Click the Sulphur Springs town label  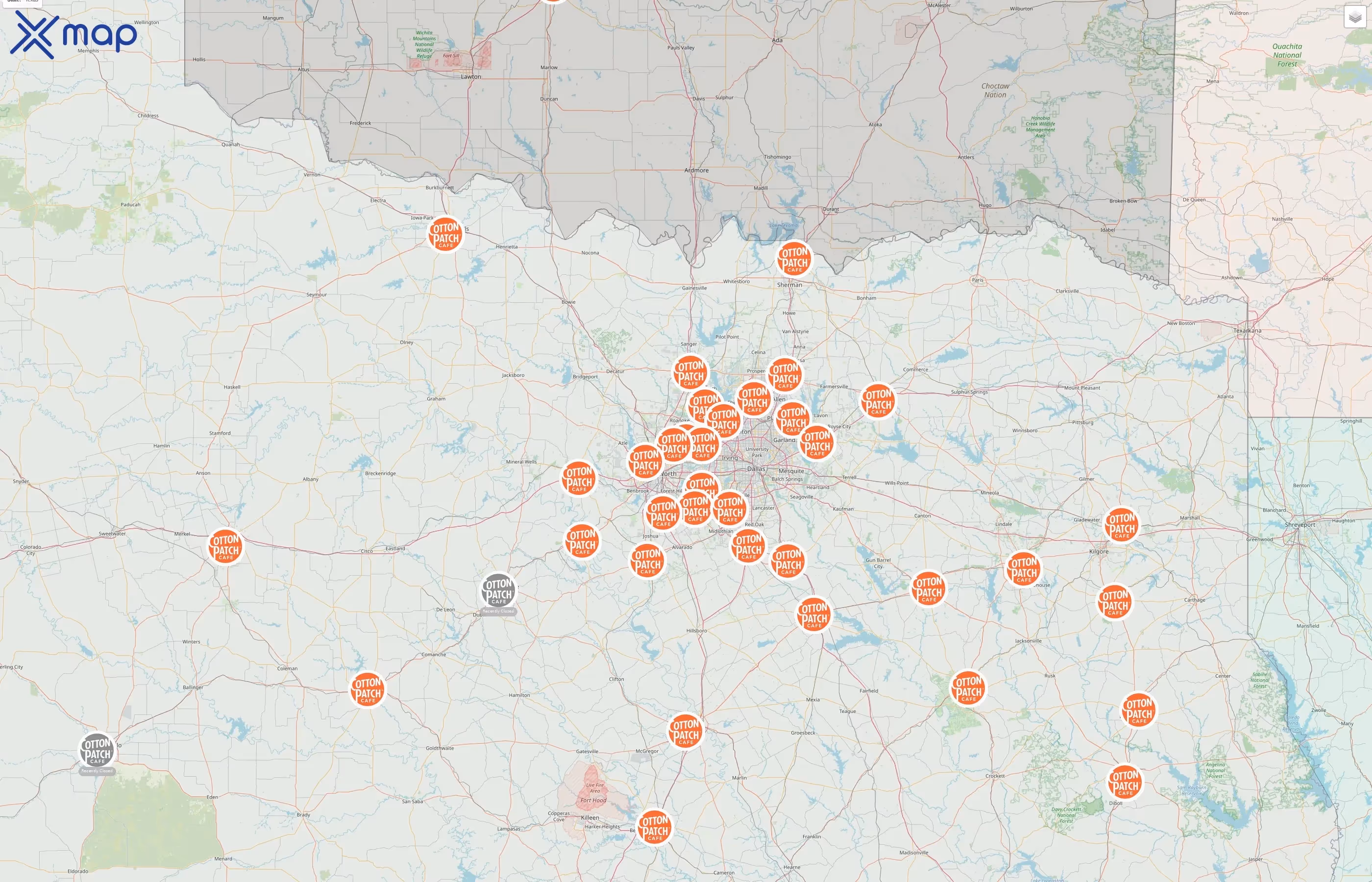pos(969,392)
